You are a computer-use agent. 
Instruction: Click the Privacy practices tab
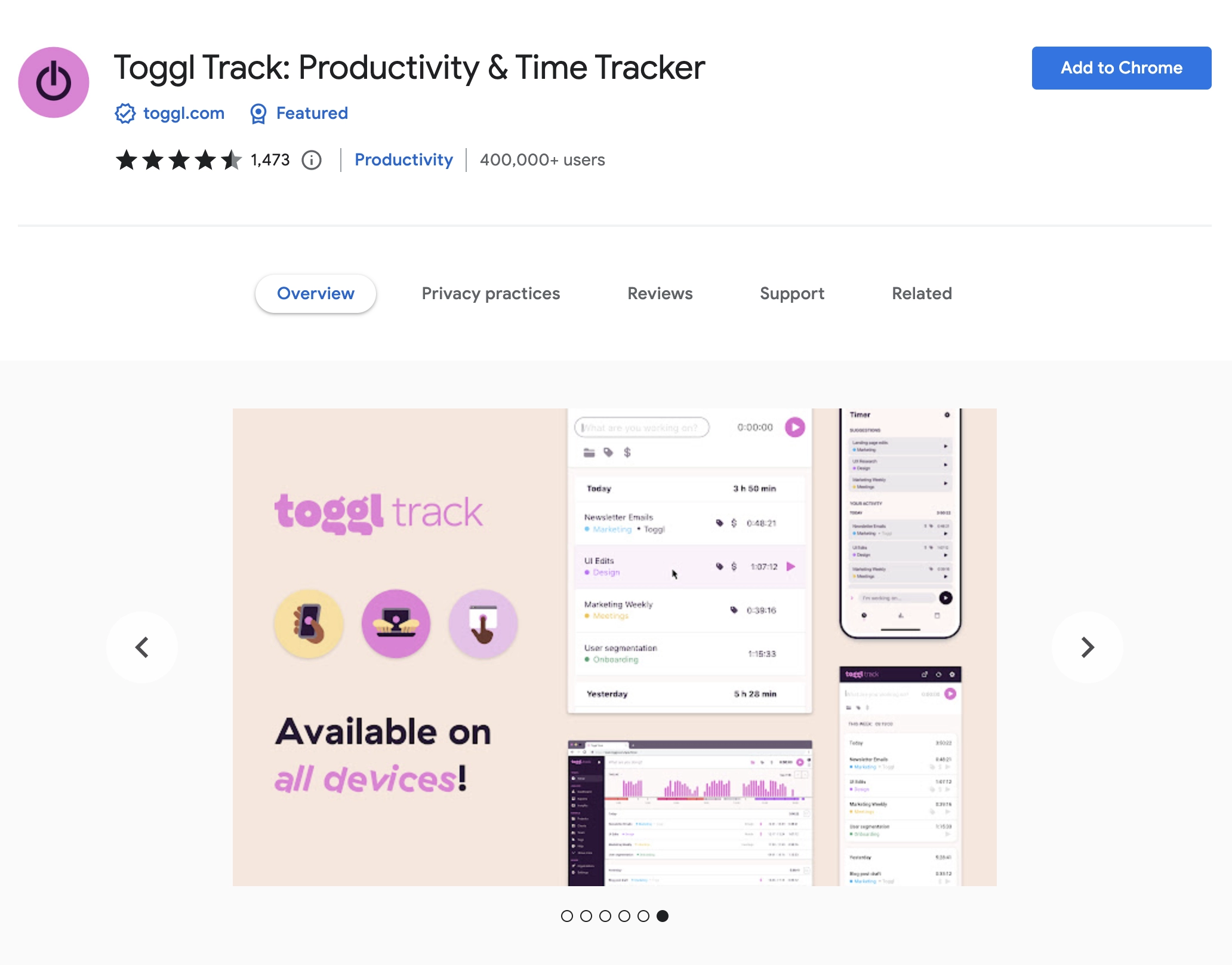[x=491, y=293]
